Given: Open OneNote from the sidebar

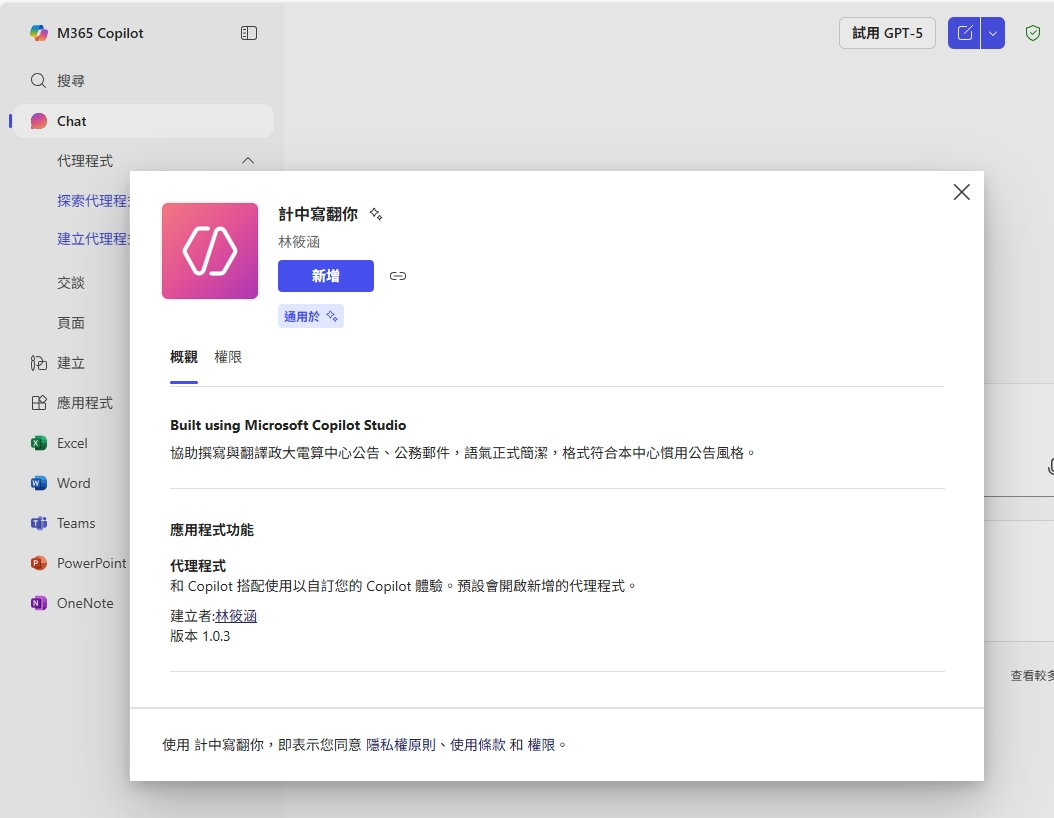Looking at the screenshot, I should (x=39, y=603).
